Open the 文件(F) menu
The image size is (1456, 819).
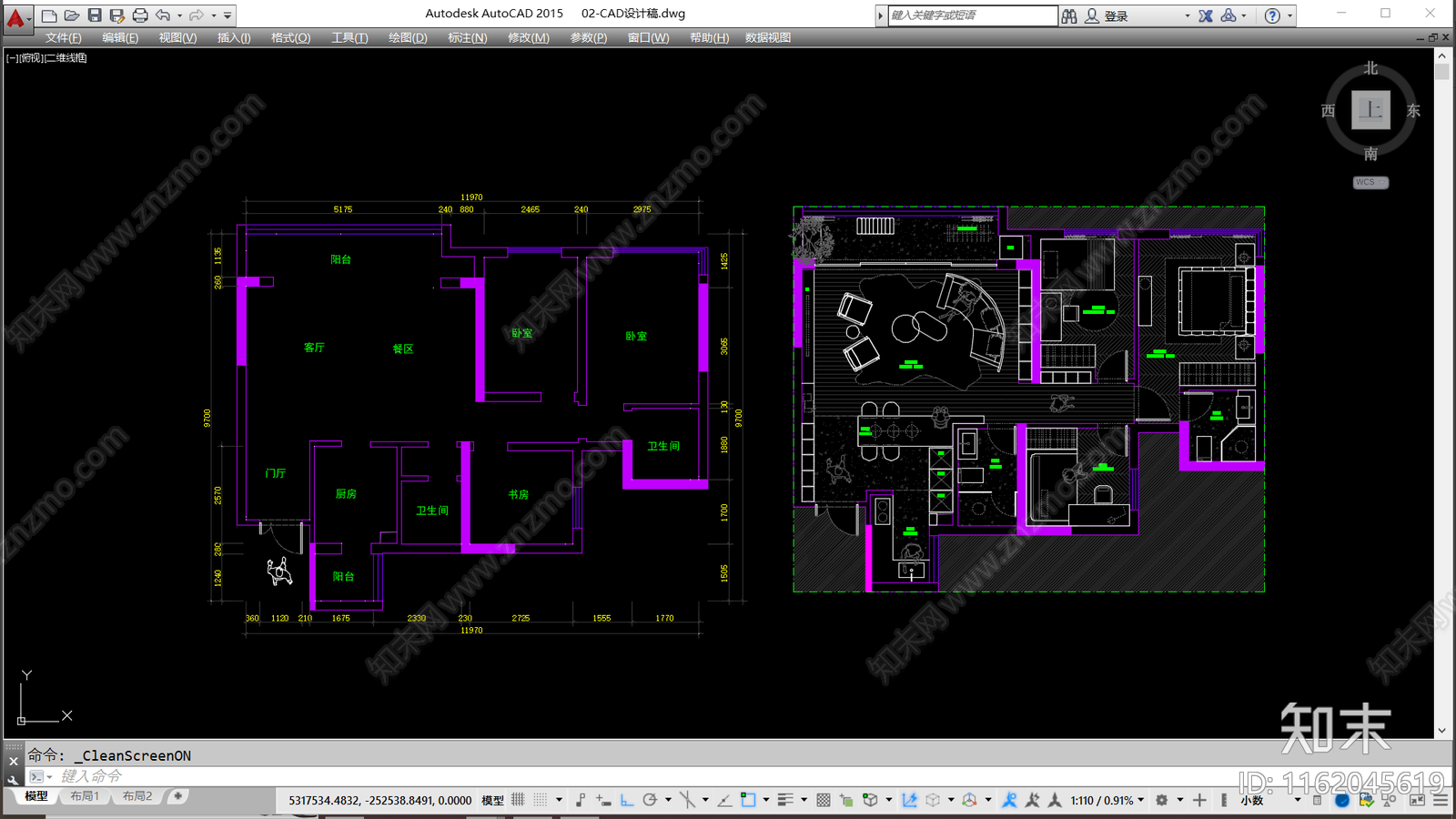pyautogui.click(x=64, y=37)
